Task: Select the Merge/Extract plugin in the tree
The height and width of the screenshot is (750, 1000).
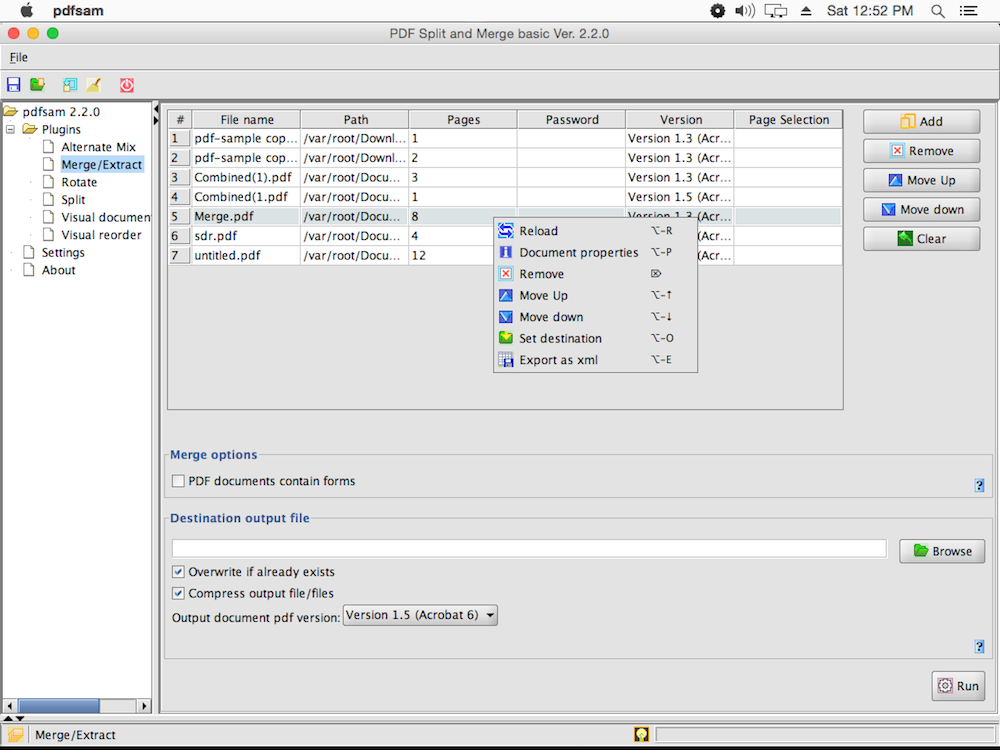Action: point(101,165)
